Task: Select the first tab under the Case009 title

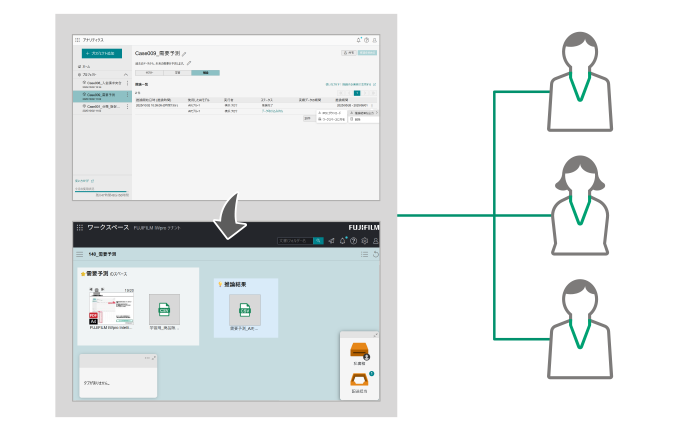Action: 149,73
